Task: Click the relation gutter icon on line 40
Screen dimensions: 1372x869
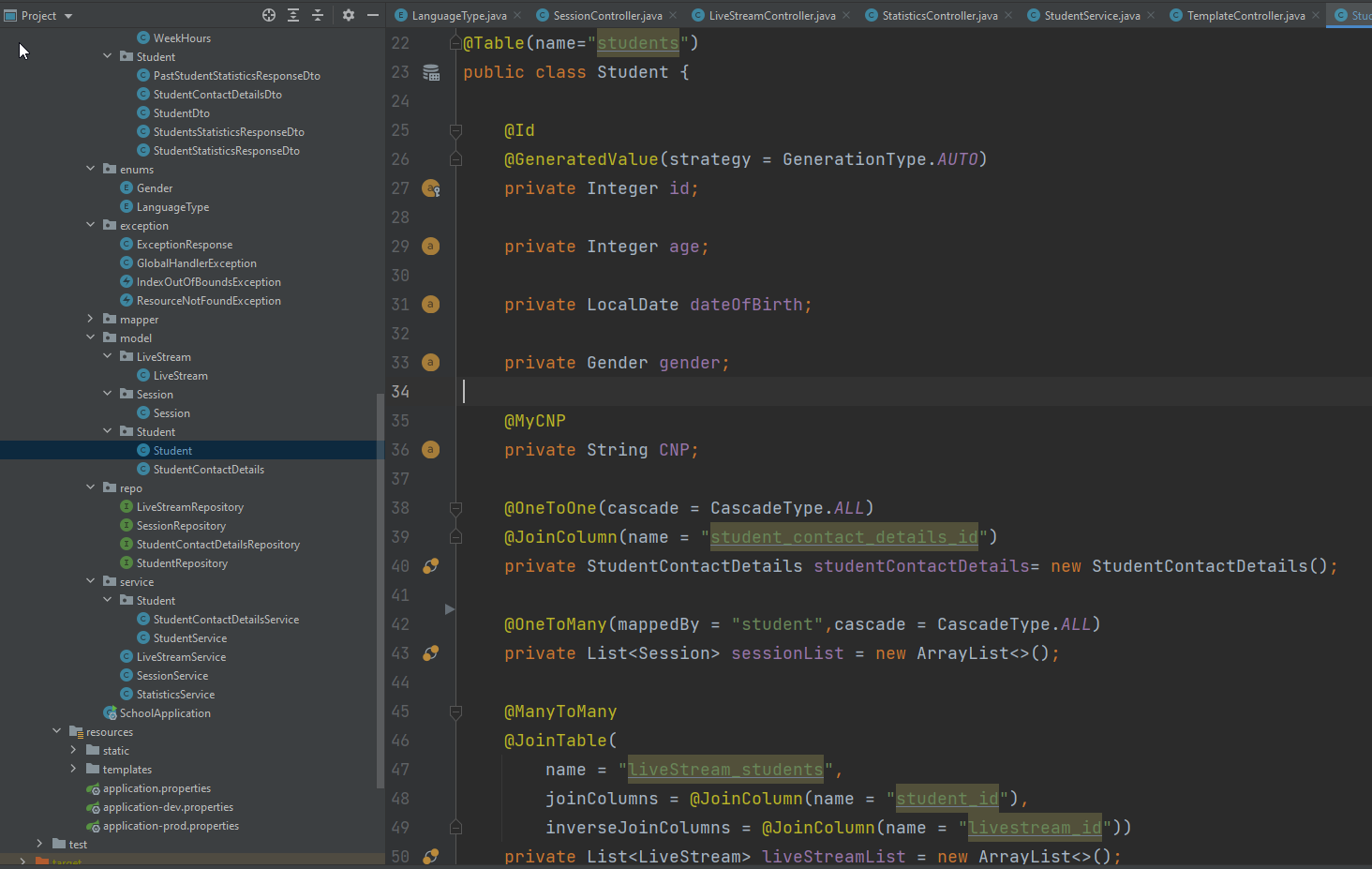Action: pyautogui.click(x=431, y=566)
